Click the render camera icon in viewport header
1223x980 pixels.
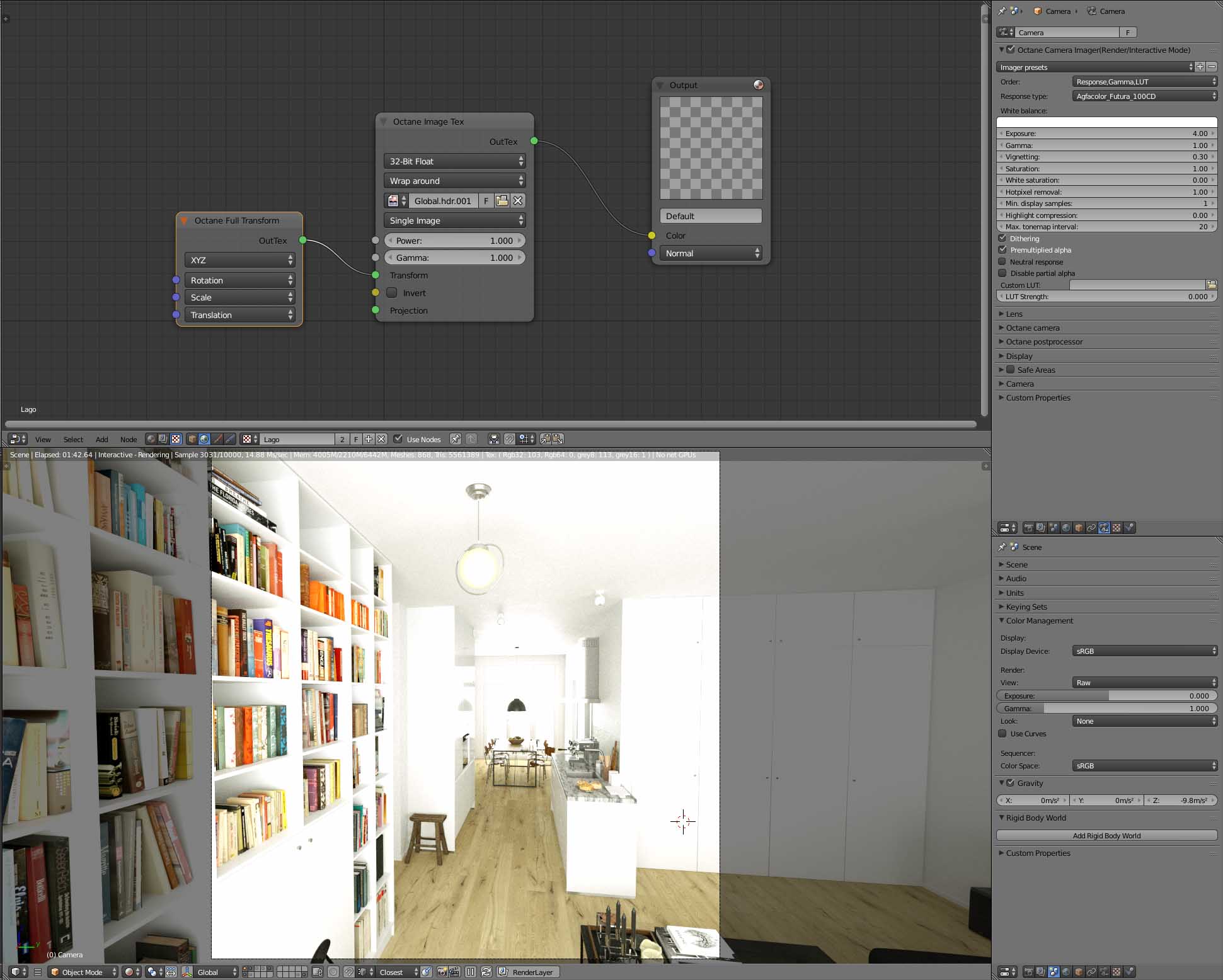[x=442, y=972]
